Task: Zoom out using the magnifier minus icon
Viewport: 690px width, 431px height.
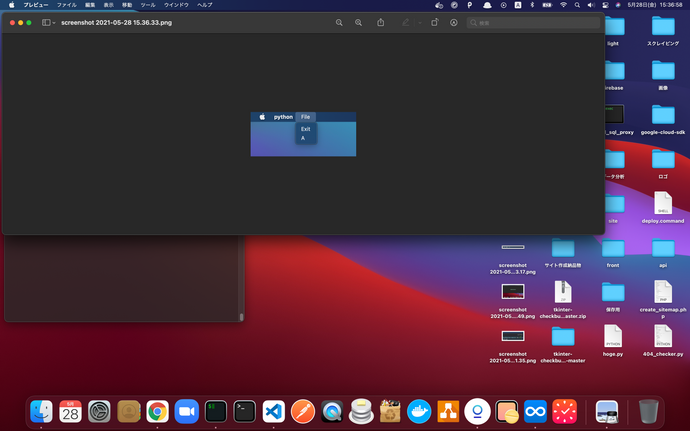Action: coord(339,22)
